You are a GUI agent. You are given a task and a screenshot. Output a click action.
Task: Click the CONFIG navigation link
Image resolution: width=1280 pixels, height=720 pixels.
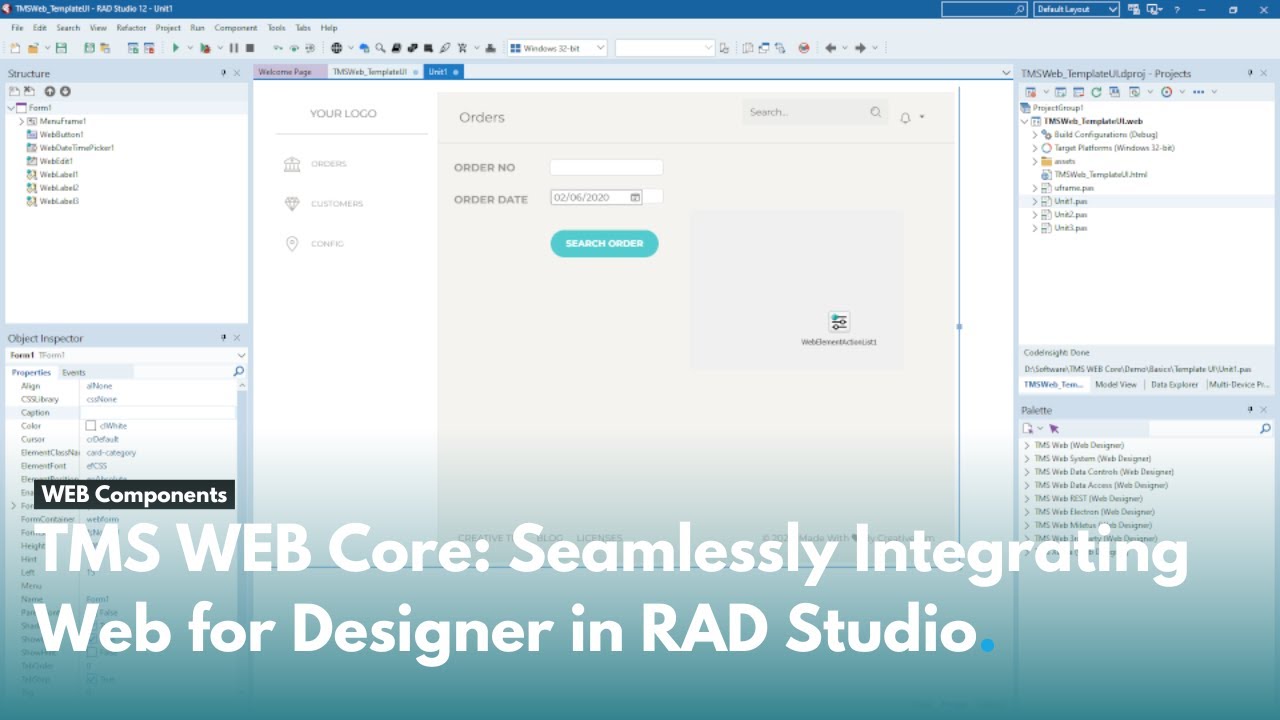327,244
